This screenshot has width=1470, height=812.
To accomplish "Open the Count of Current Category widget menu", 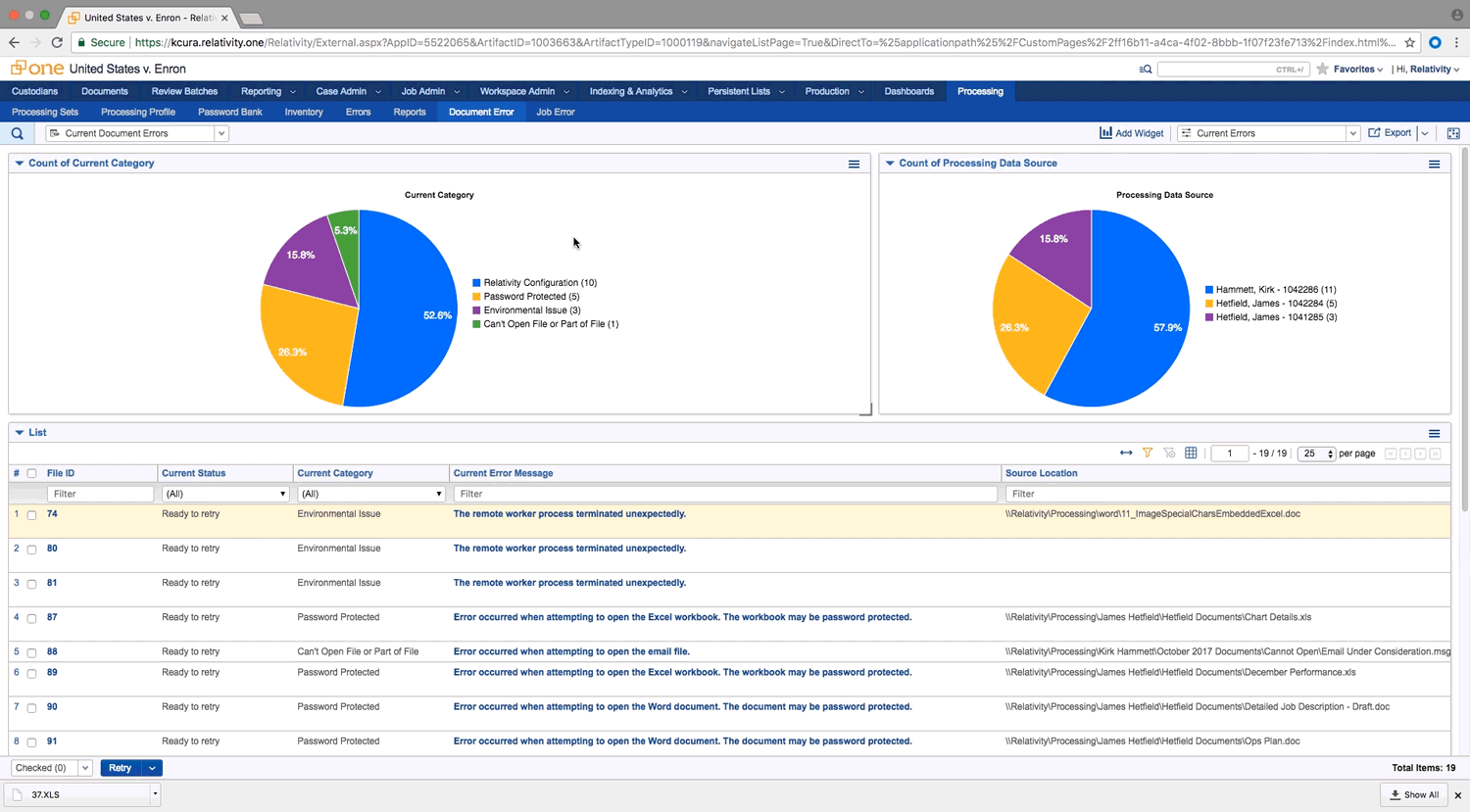I will click(854, 165).
